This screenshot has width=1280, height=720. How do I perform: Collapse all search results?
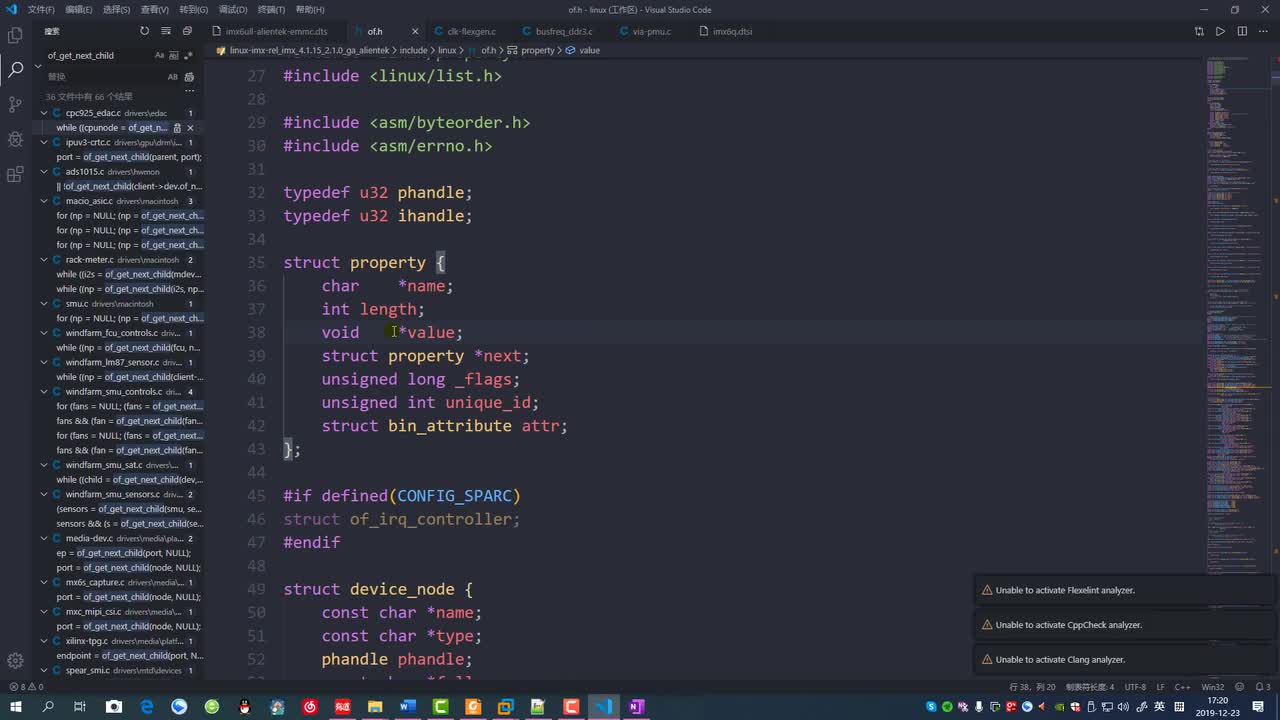tap(187, 31)
